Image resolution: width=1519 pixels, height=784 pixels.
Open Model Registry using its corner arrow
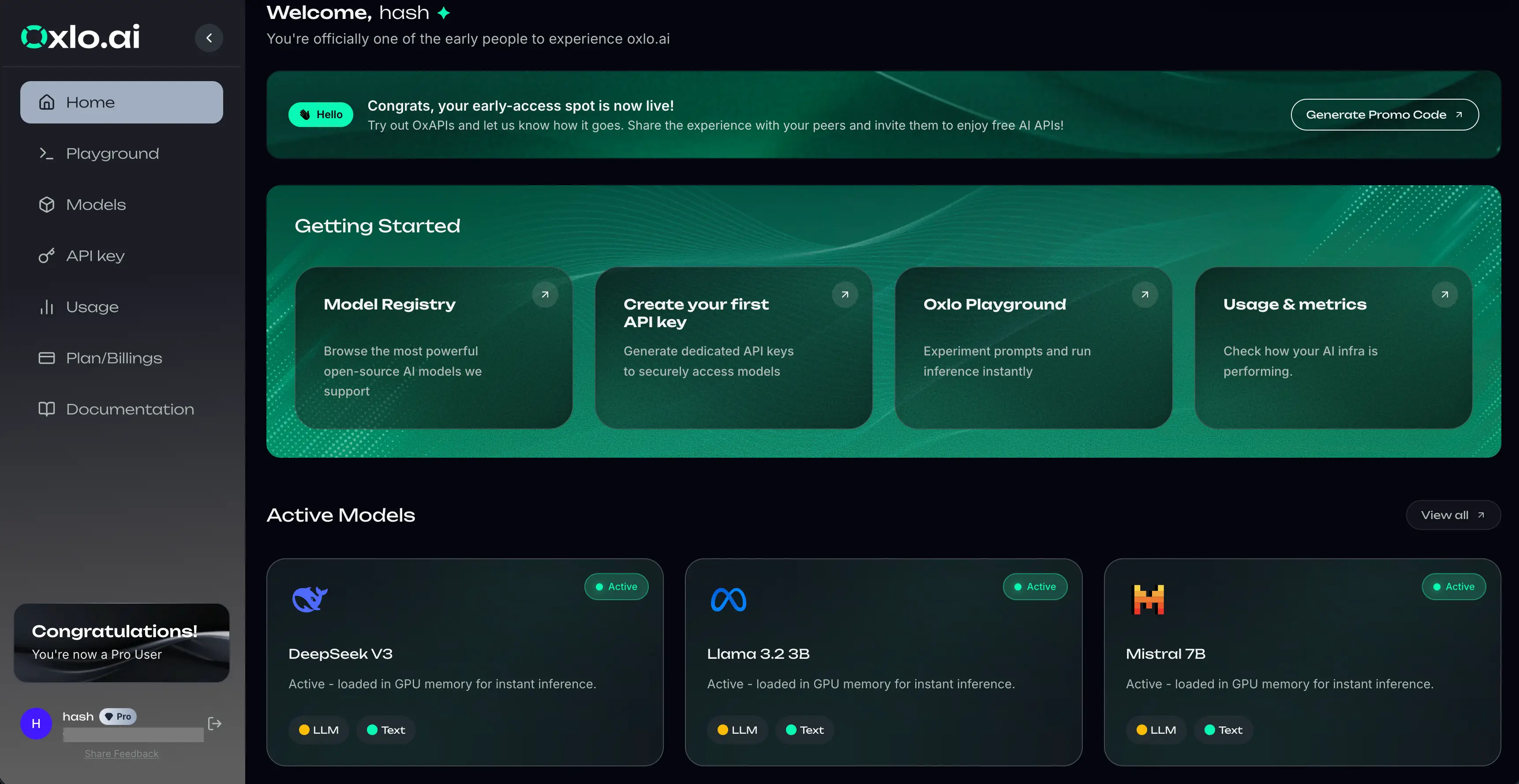(546, 295)
